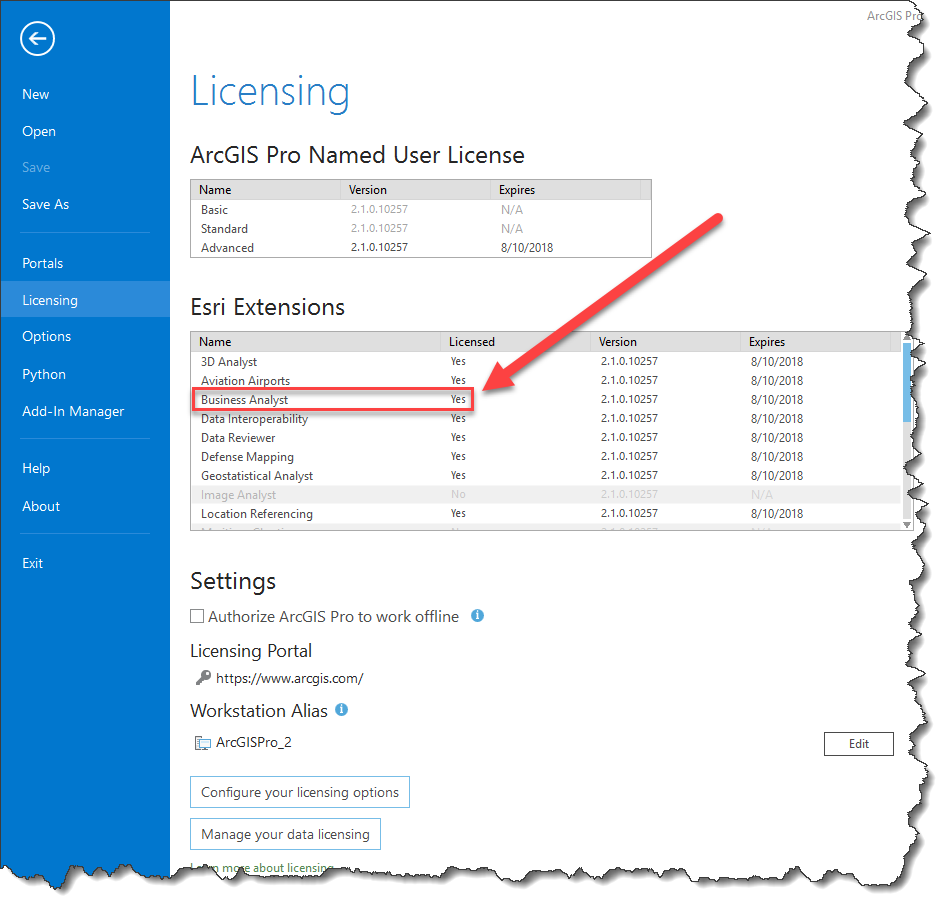Select the Defense Mapping extension row
This screenshot has width=951, height=909.
coord(546,457)
